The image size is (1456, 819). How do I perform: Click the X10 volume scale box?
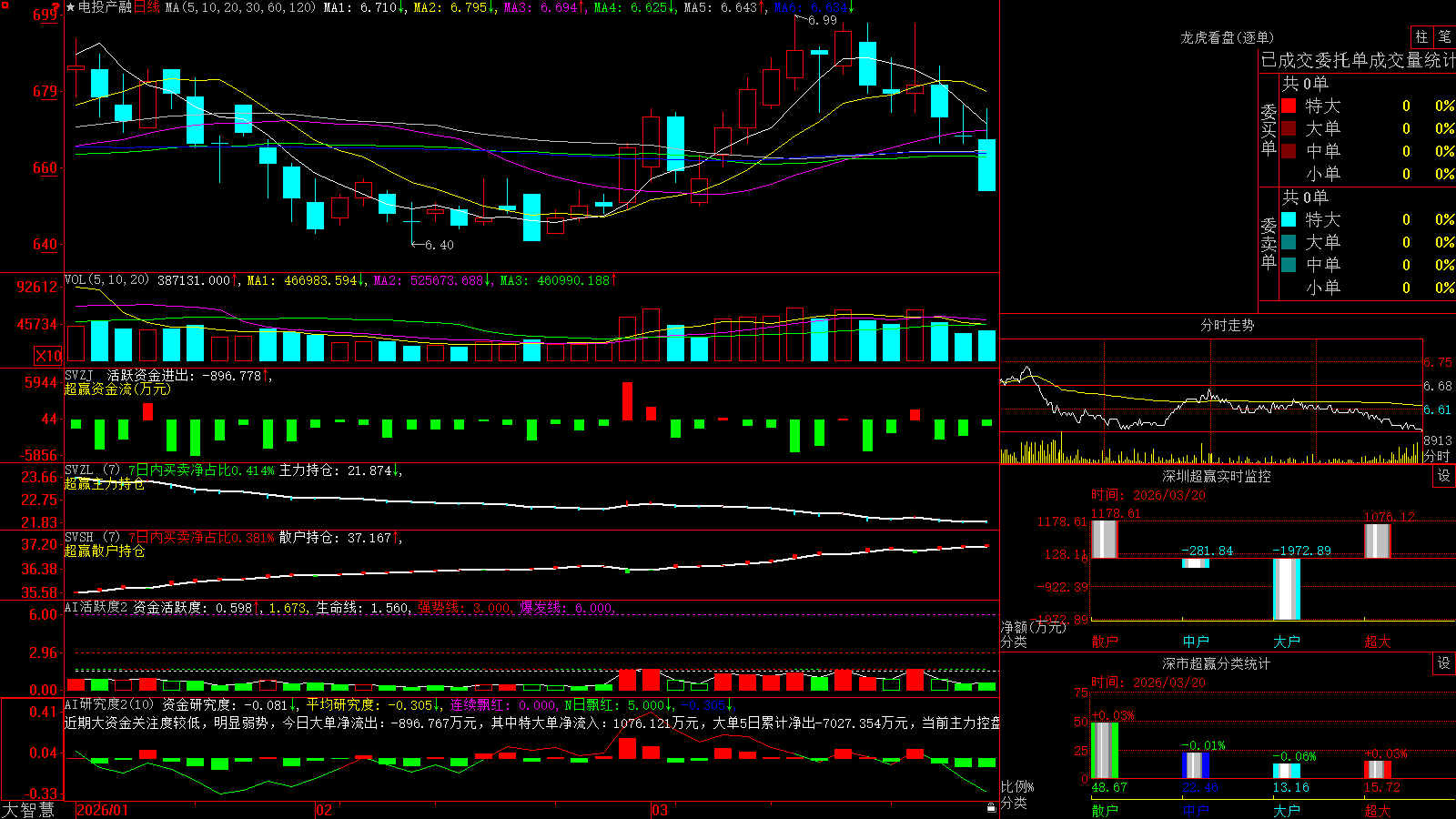pyautogui.click(x=48, y=356)
